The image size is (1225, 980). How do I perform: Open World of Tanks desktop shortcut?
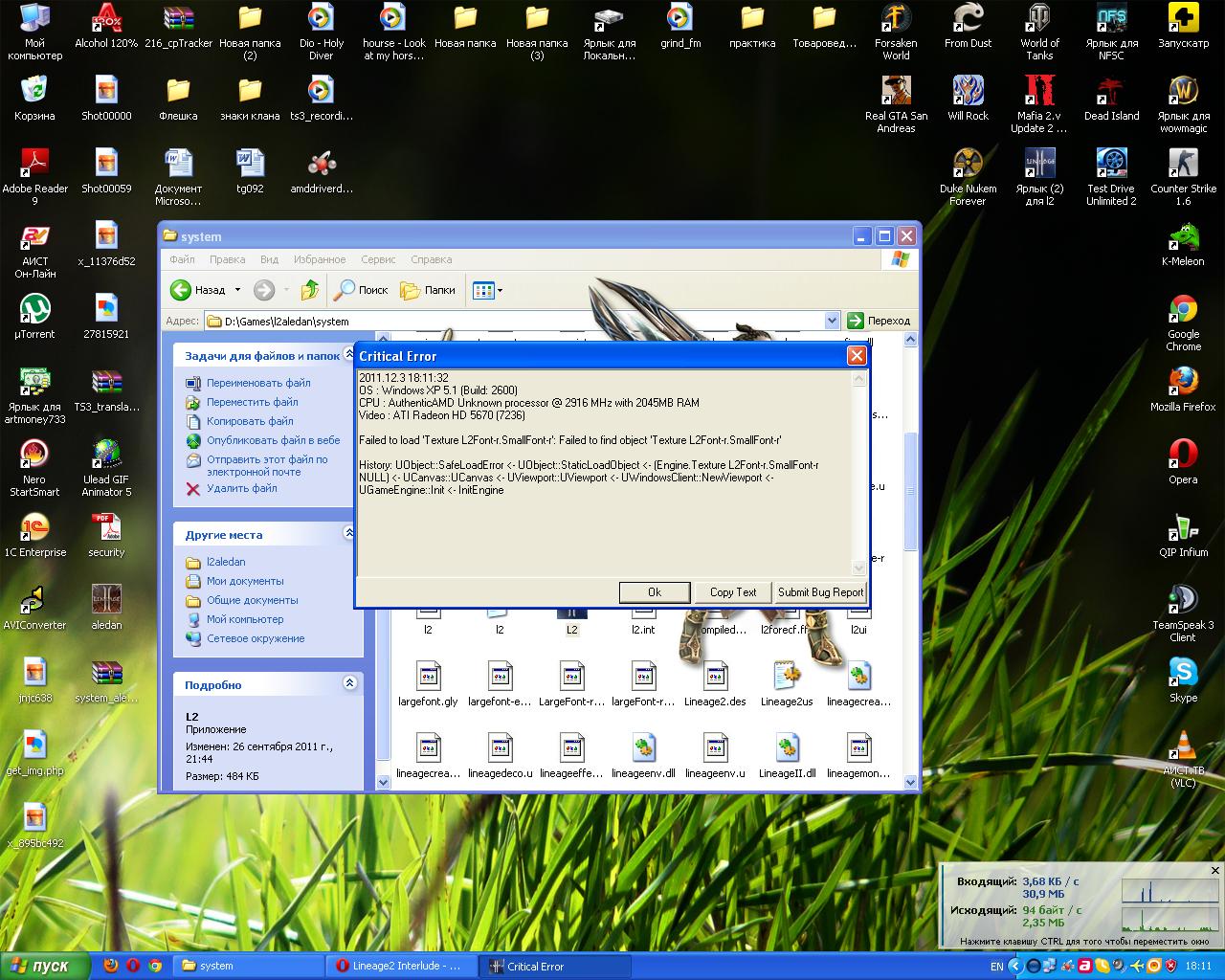1039,32
